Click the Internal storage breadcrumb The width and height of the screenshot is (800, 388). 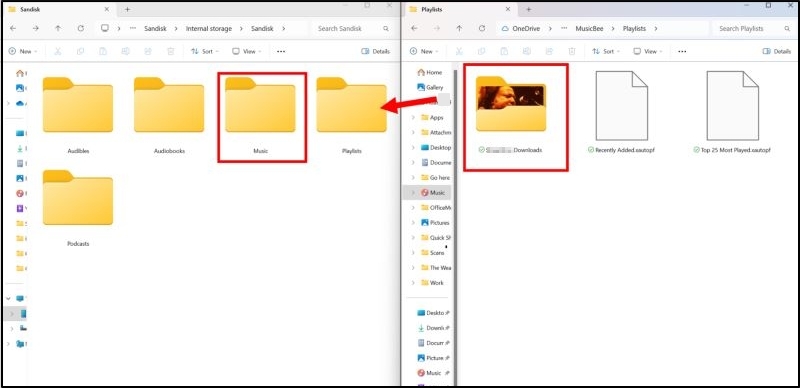pos(209,29)
